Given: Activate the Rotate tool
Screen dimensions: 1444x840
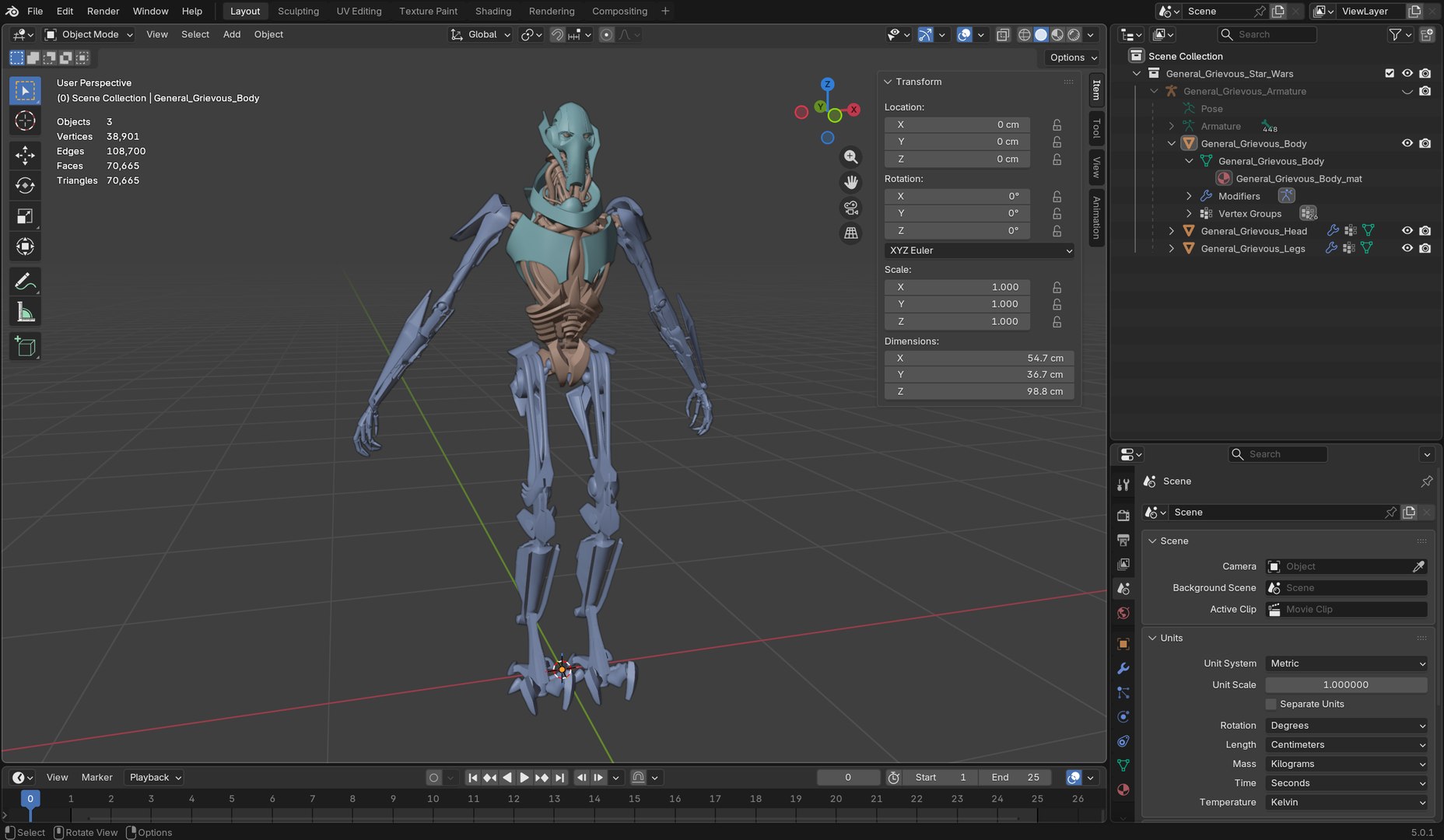Looking at the screenshot, I should (25, 185).
